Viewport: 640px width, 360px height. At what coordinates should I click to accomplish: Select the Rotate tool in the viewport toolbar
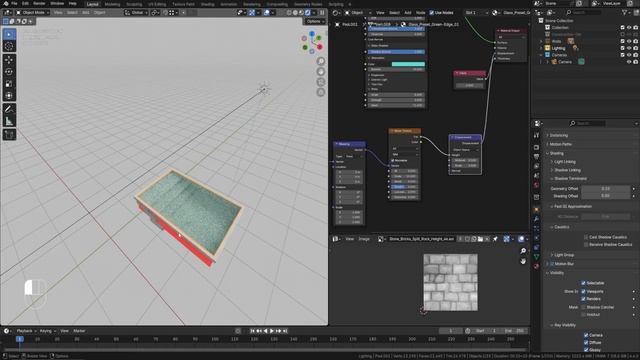[x=9, y=72]
